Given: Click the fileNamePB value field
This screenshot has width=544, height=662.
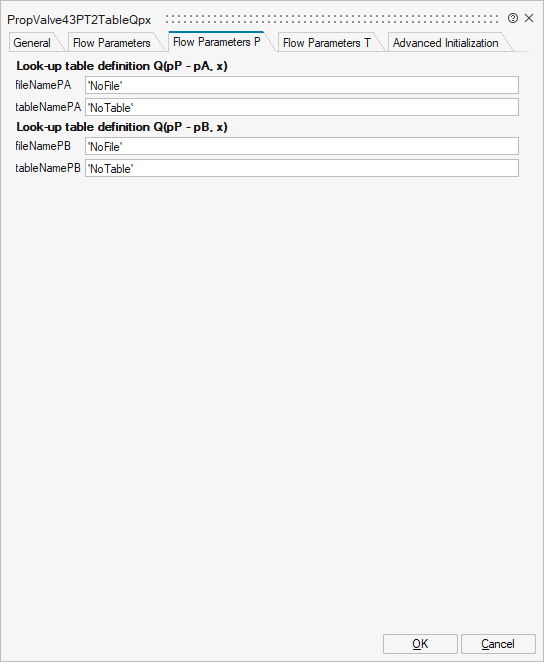Looking at the screenshot, I should tap(302, 146).
